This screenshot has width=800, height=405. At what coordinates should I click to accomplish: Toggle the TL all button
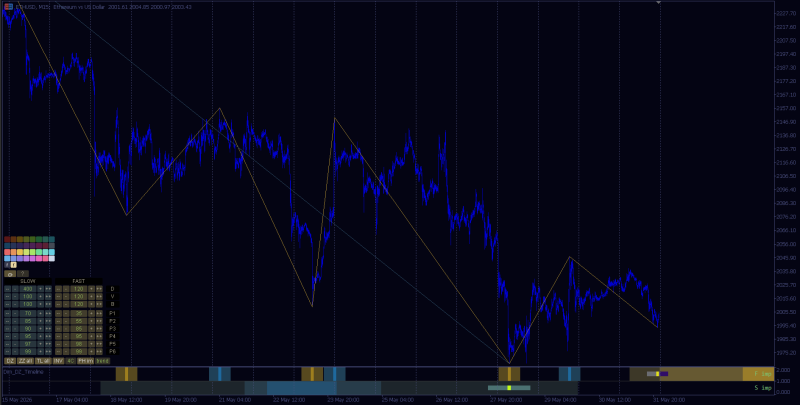(x=43, y=361)
